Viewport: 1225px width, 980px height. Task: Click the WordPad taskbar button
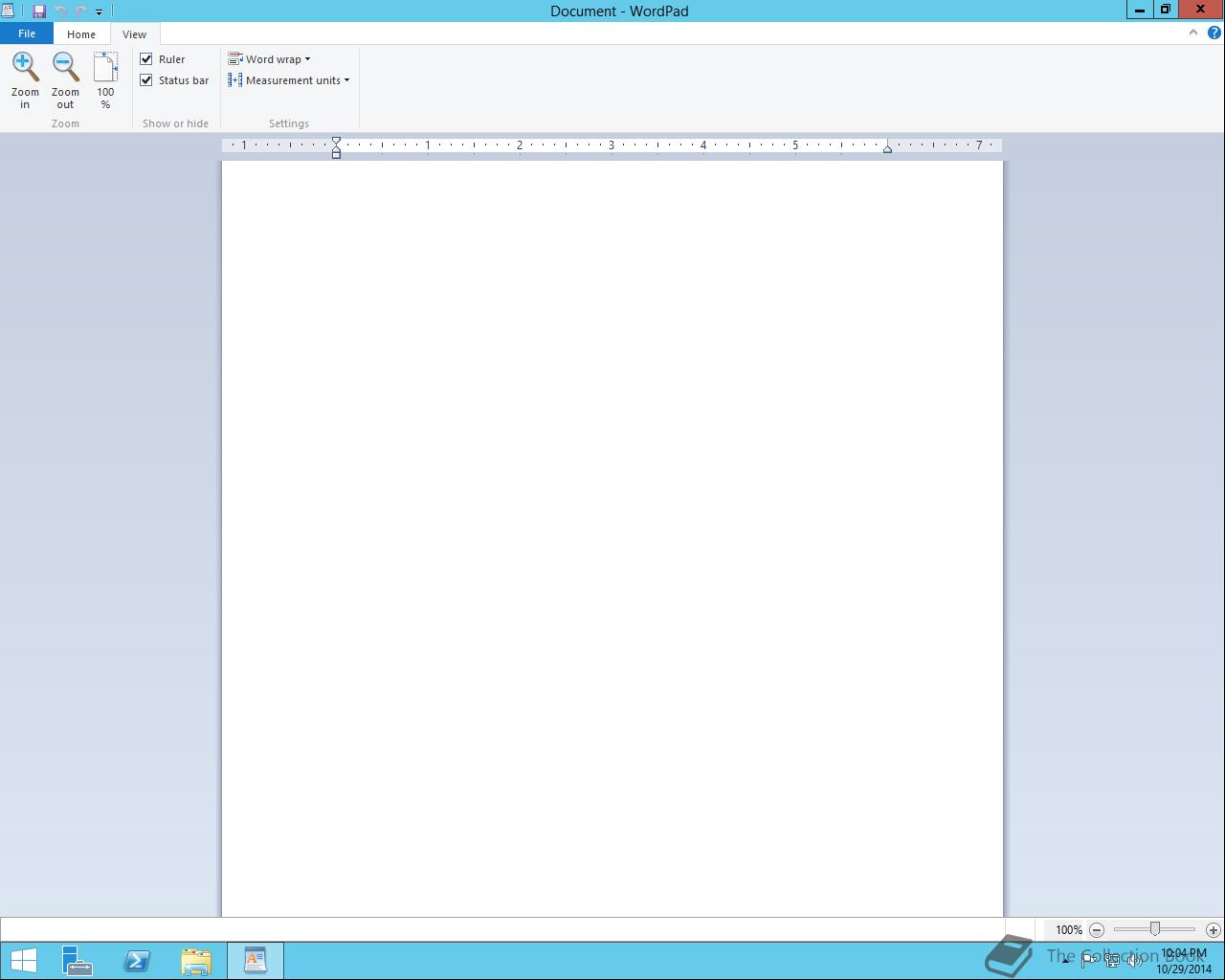tap(255, 960)
